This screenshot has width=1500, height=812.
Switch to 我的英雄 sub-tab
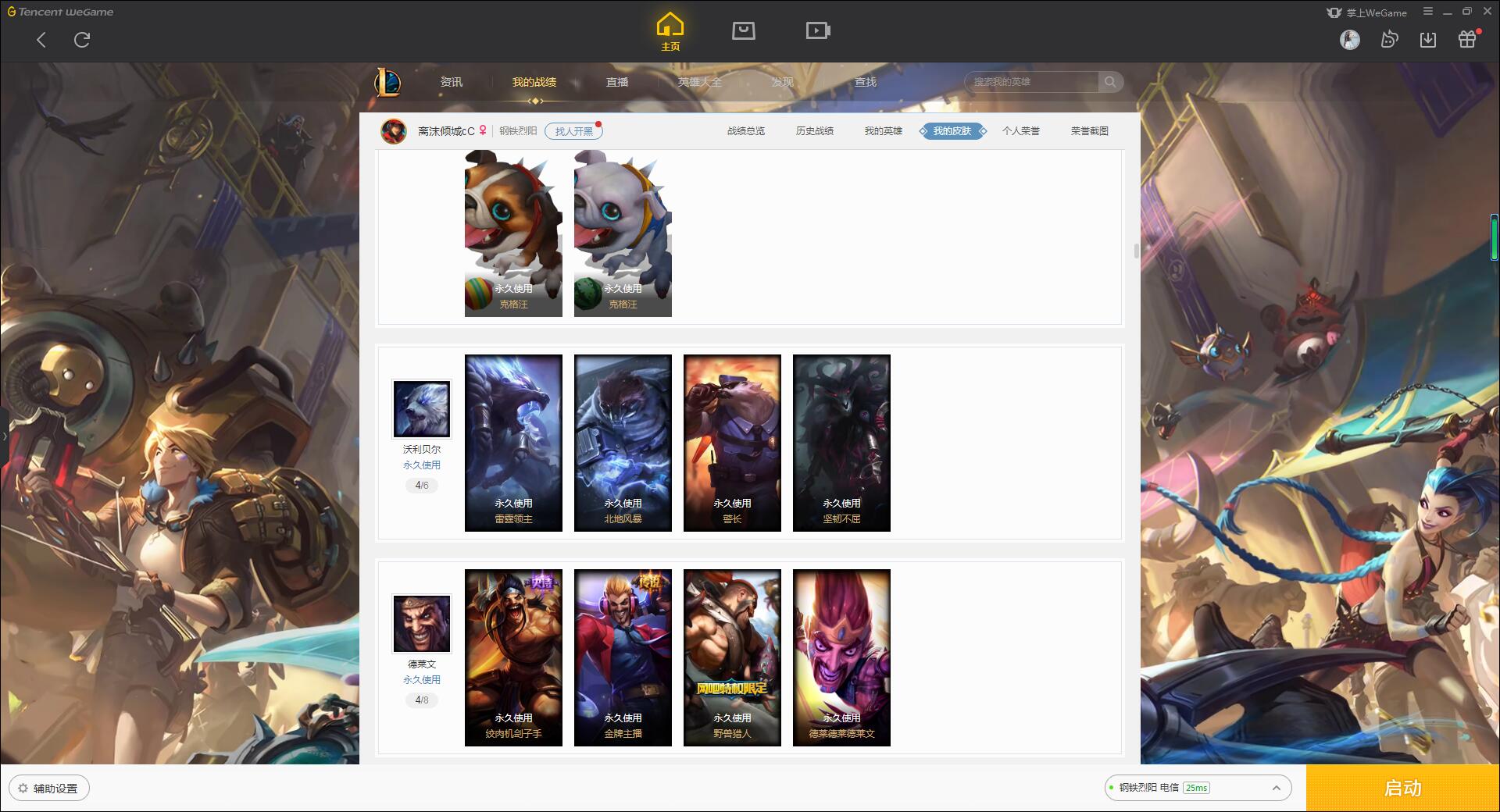(x=884, y=131)
